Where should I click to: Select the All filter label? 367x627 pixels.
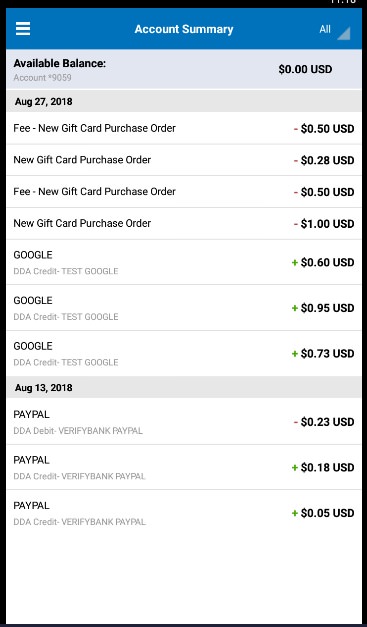click(325, 29)
